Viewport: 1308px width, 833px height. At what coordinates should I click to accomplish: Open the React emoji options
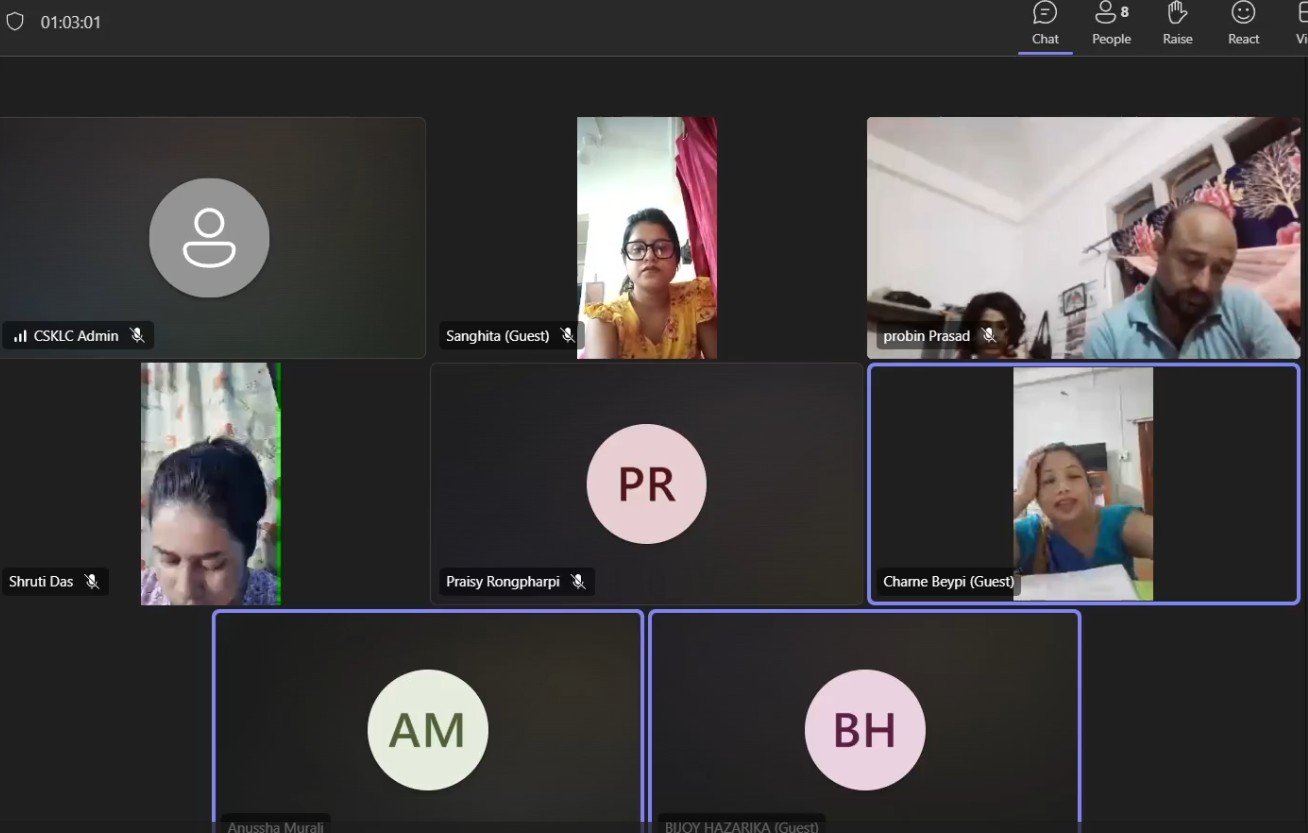point(1243,25)
